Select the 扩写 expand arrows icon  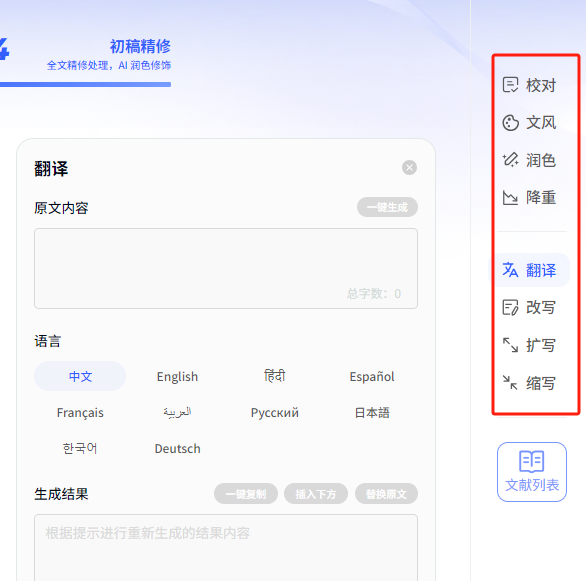tap(510, 345)
